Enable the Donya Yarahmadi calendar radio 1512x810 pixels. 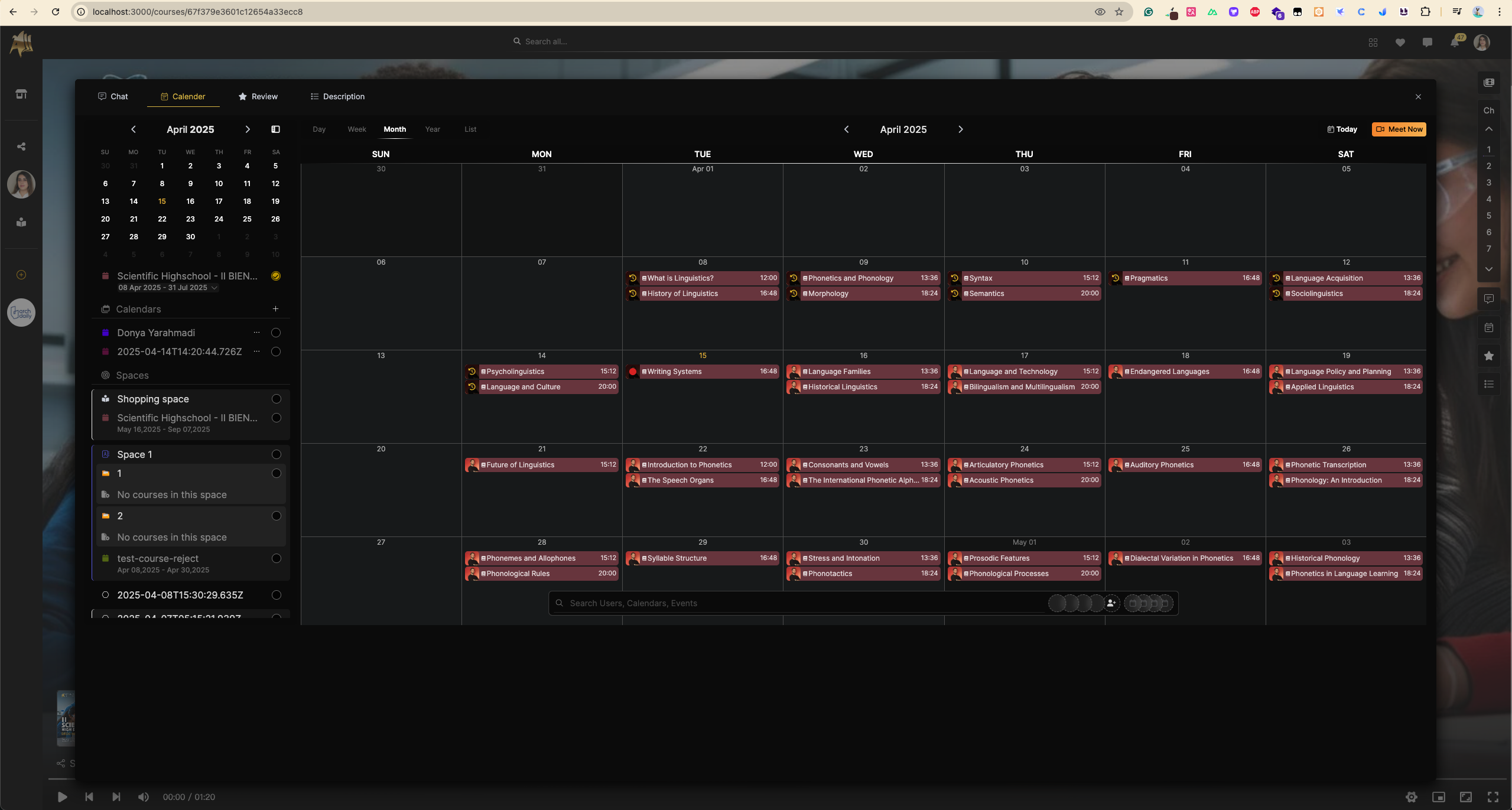pyautogui.click(x=275, y=333)
